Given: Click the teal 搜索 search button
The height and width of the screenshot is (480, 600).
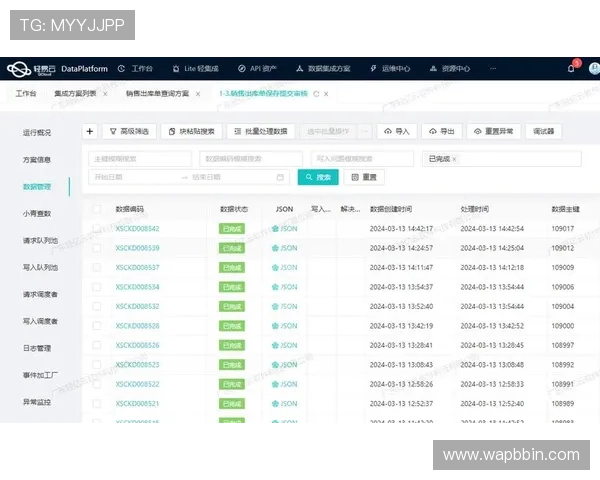Looking at the screenshot, I should pos(318,177).
